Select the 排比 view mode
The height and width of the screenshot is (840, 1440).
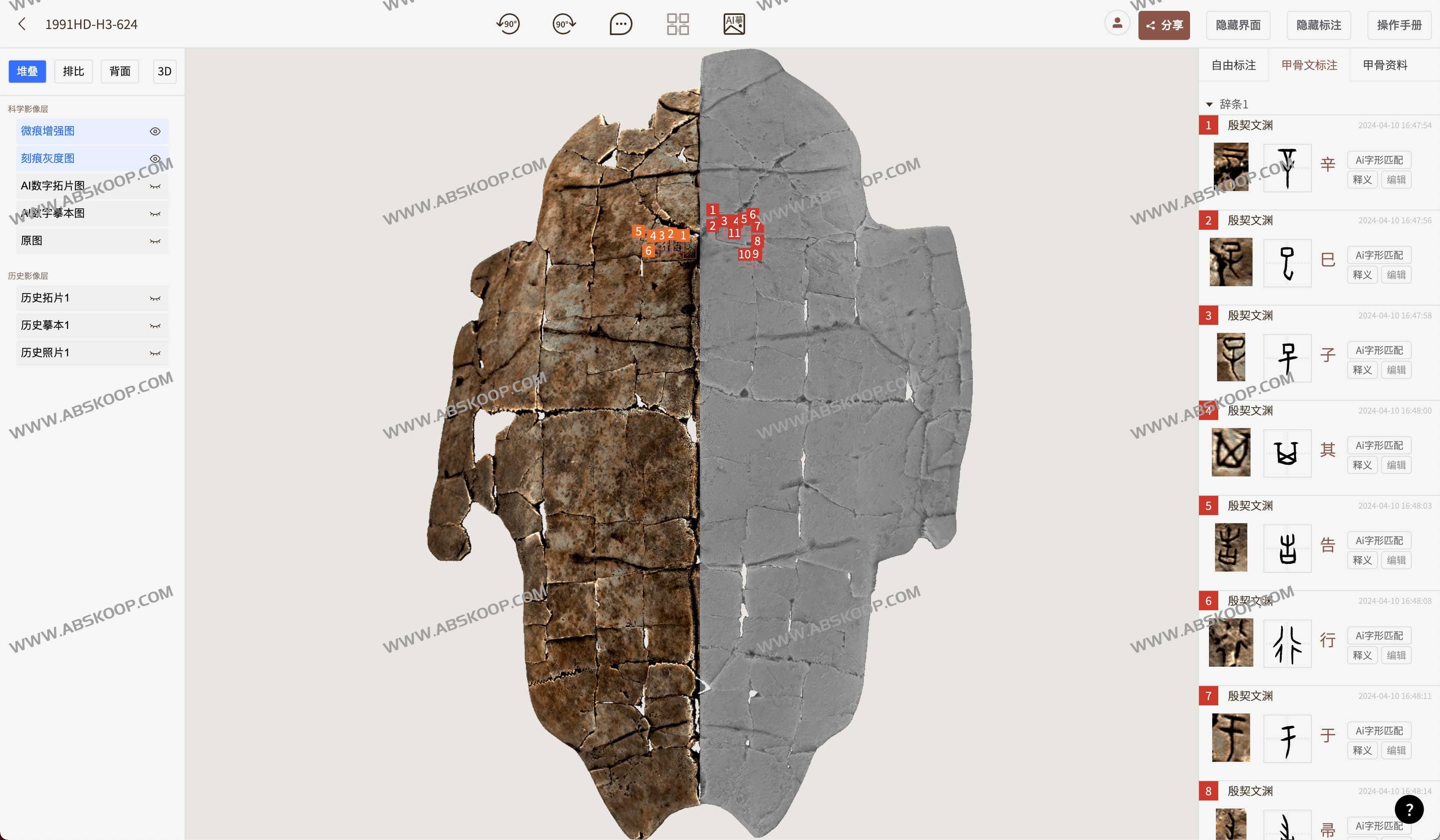click(x=73, y=71)
